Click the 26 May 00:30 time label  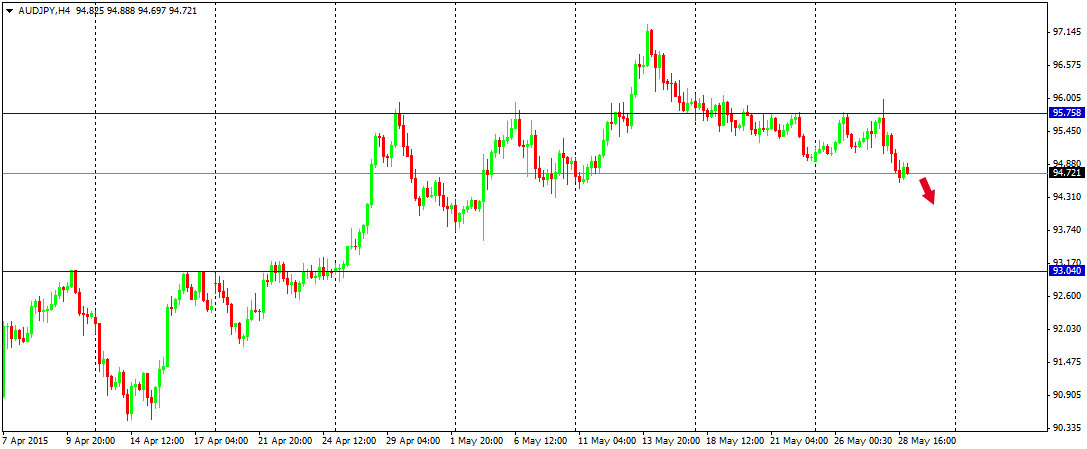862,441
